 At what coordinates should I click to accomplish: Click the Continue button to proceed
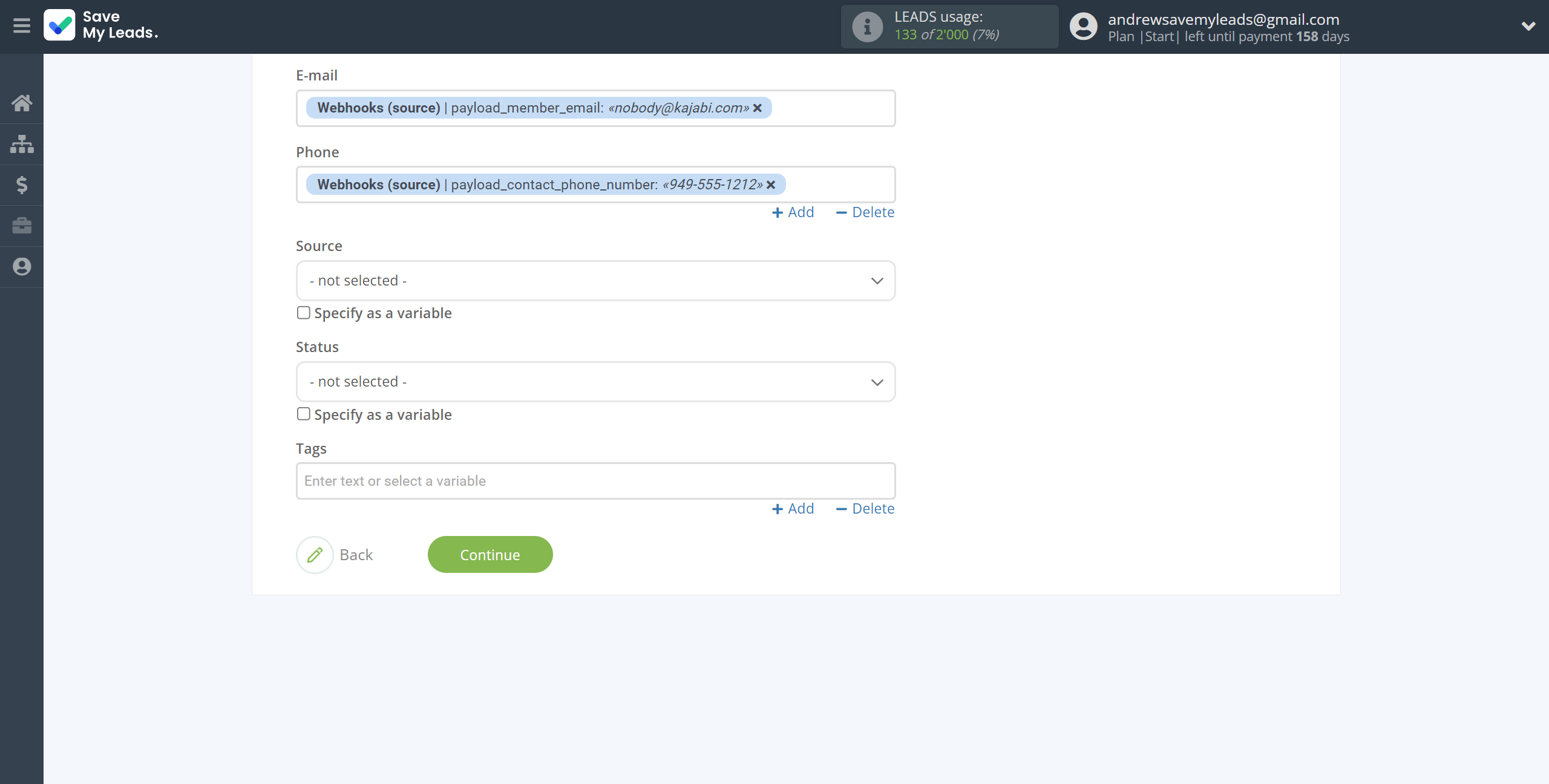coord(490,554)
